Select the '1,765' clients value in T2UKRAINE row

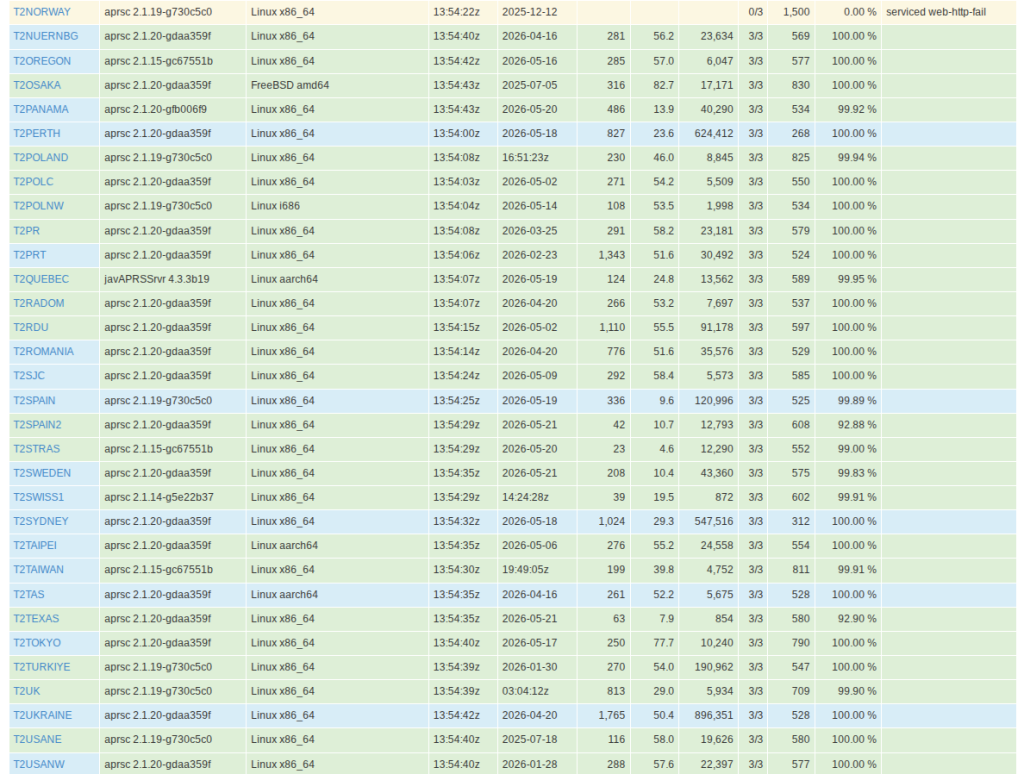pos(611,715)
